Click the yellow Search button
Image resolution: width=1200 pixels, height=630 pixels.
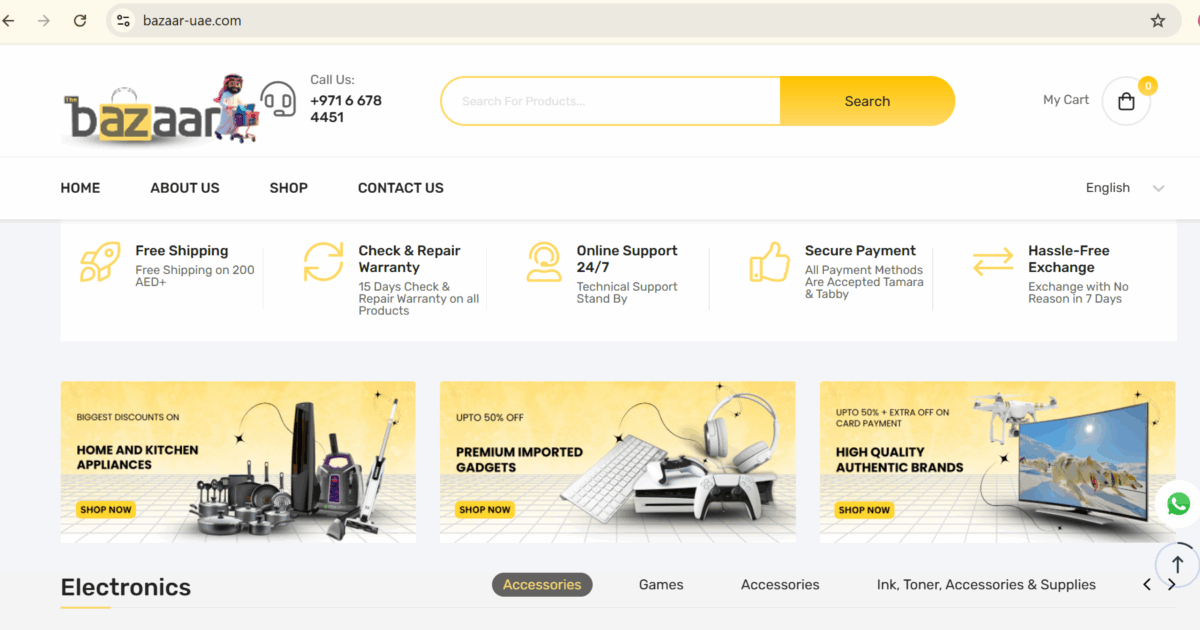(x=867, y=101)
